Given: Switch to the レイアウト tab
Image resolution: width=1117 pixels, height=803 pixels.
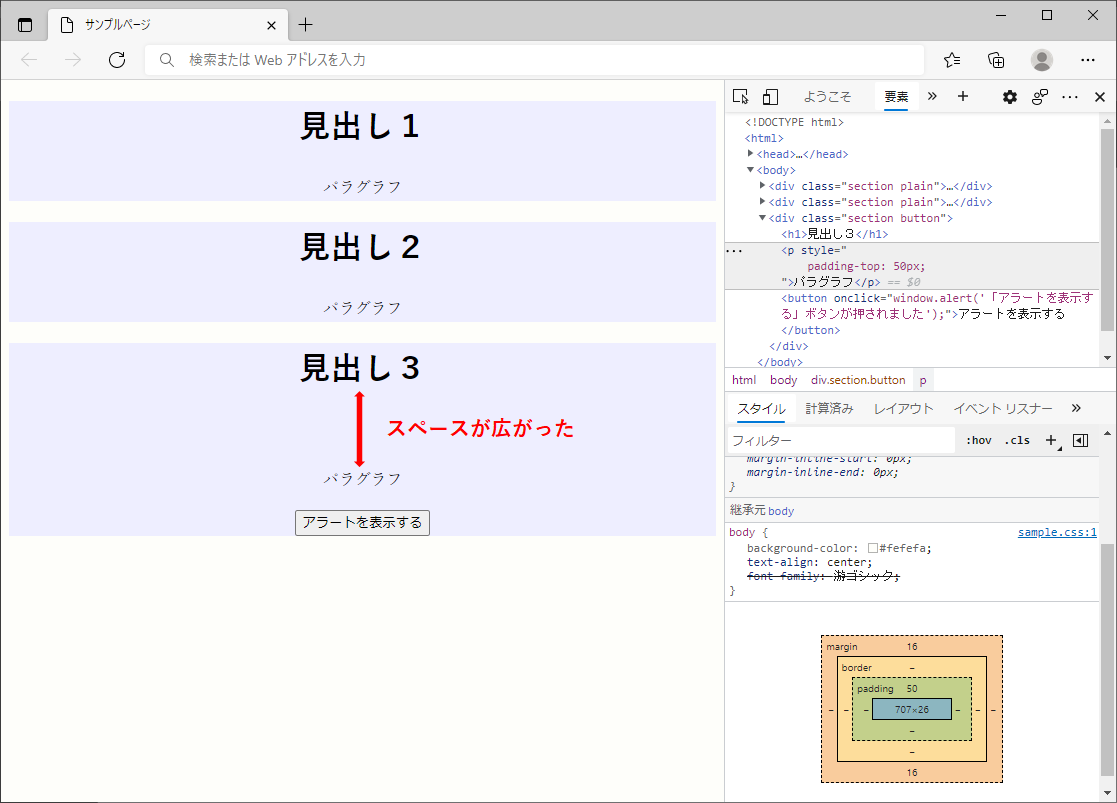Looking at the screenshot, I should click(906, 408).
